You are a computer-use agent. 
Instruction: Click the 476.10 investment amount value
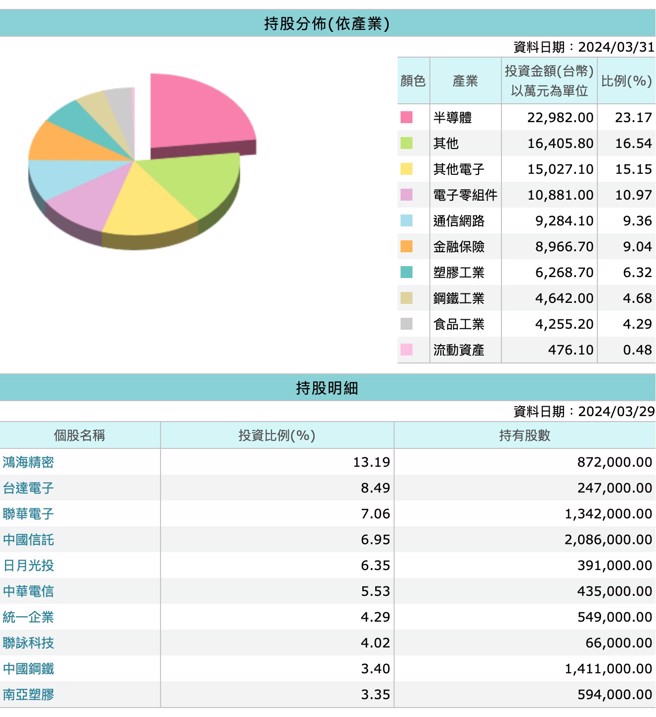[x=571, y=350]
